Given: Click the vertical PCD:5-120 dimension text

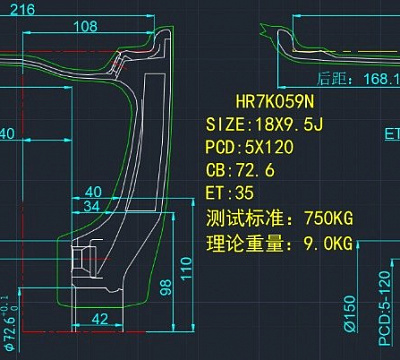Looking at the screenshot, I should coord(384,308).
